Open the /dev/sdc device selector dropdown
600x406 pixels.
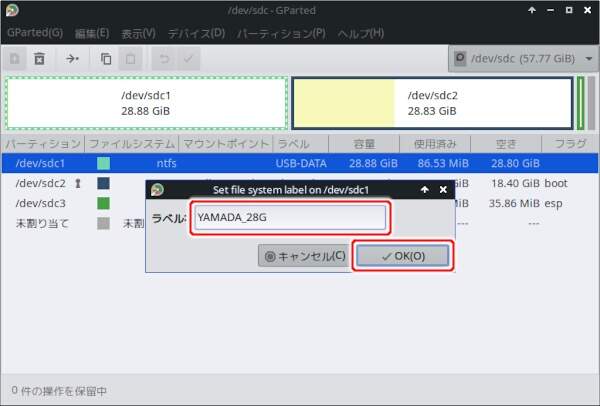pyautogui.click(x=523, y=59)
